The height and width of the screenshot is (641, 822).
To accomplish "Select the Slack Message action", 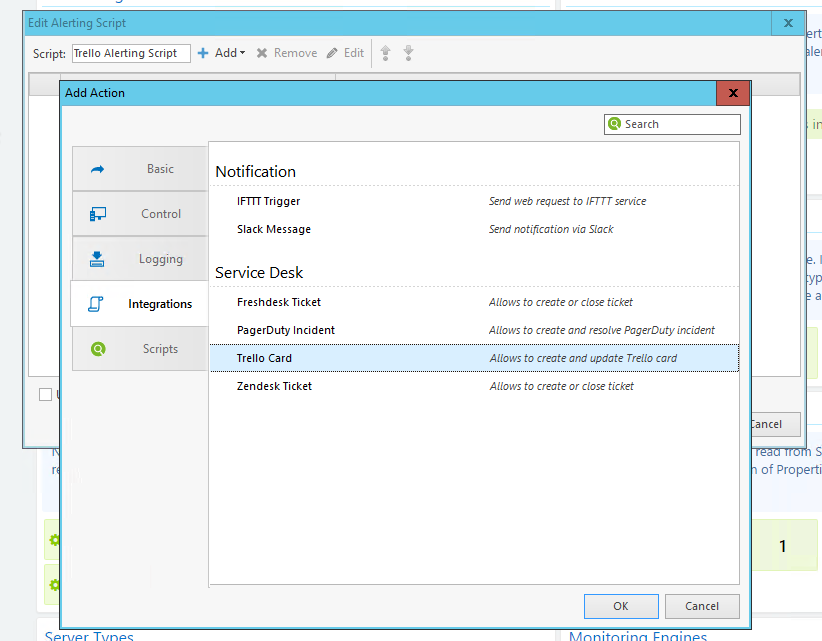I will tap(474, 229).
